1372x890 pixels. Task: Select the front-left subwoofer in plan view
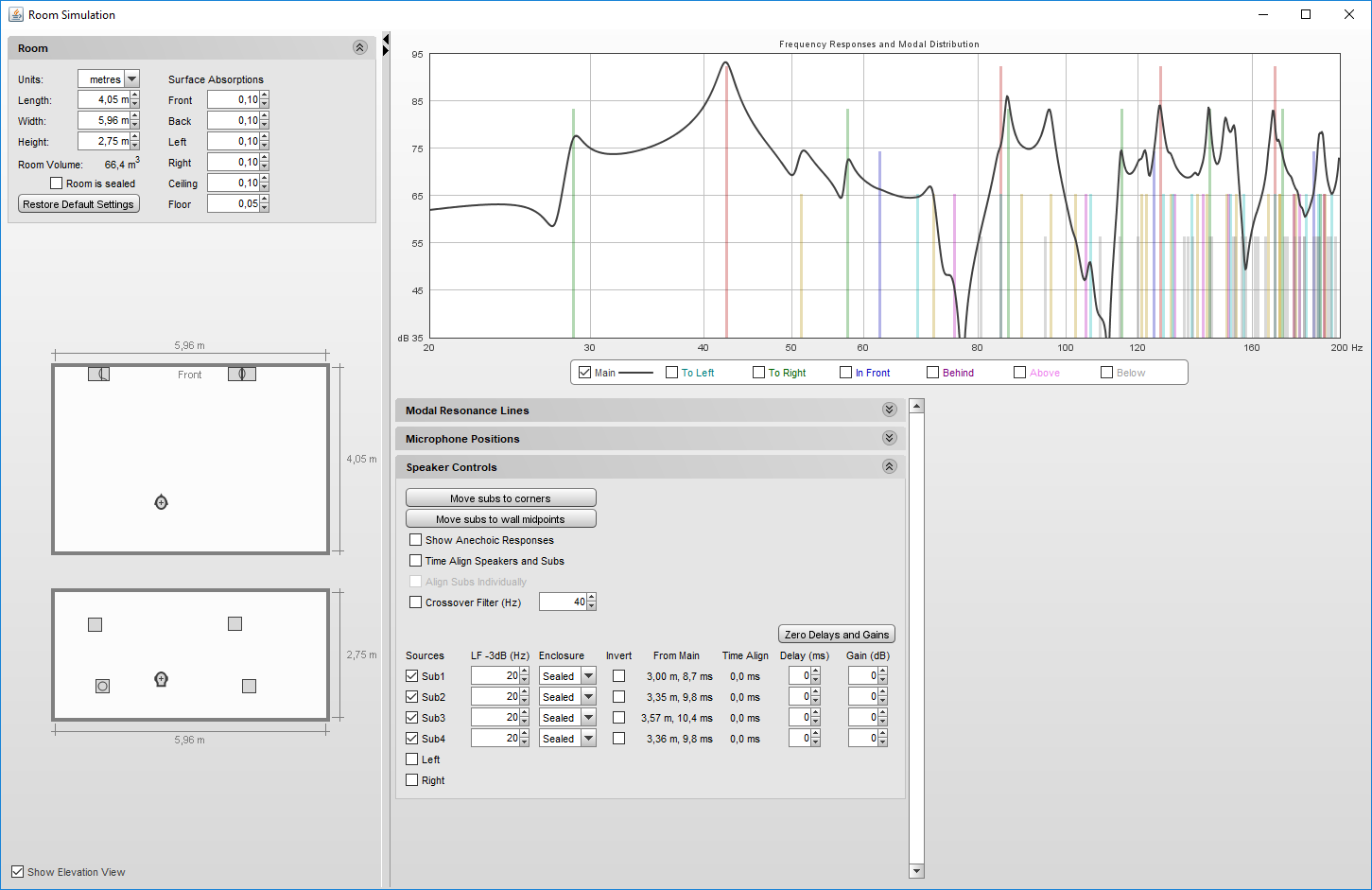click(98, 374)
